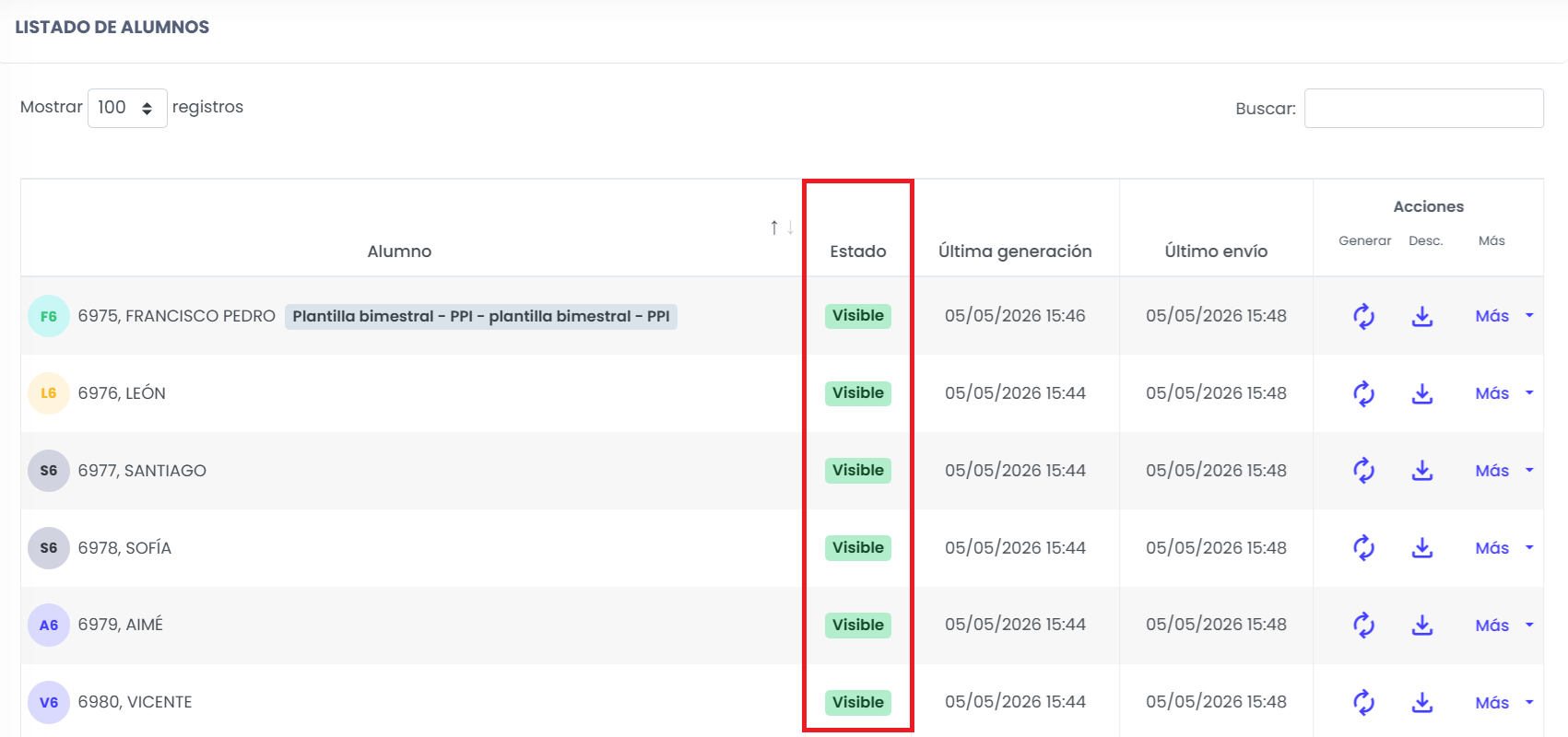Regenerate report for 6975, FRANCISCO PEDRO
The height and width of the screenshot is (737, 1568).
pos(1363,316)
